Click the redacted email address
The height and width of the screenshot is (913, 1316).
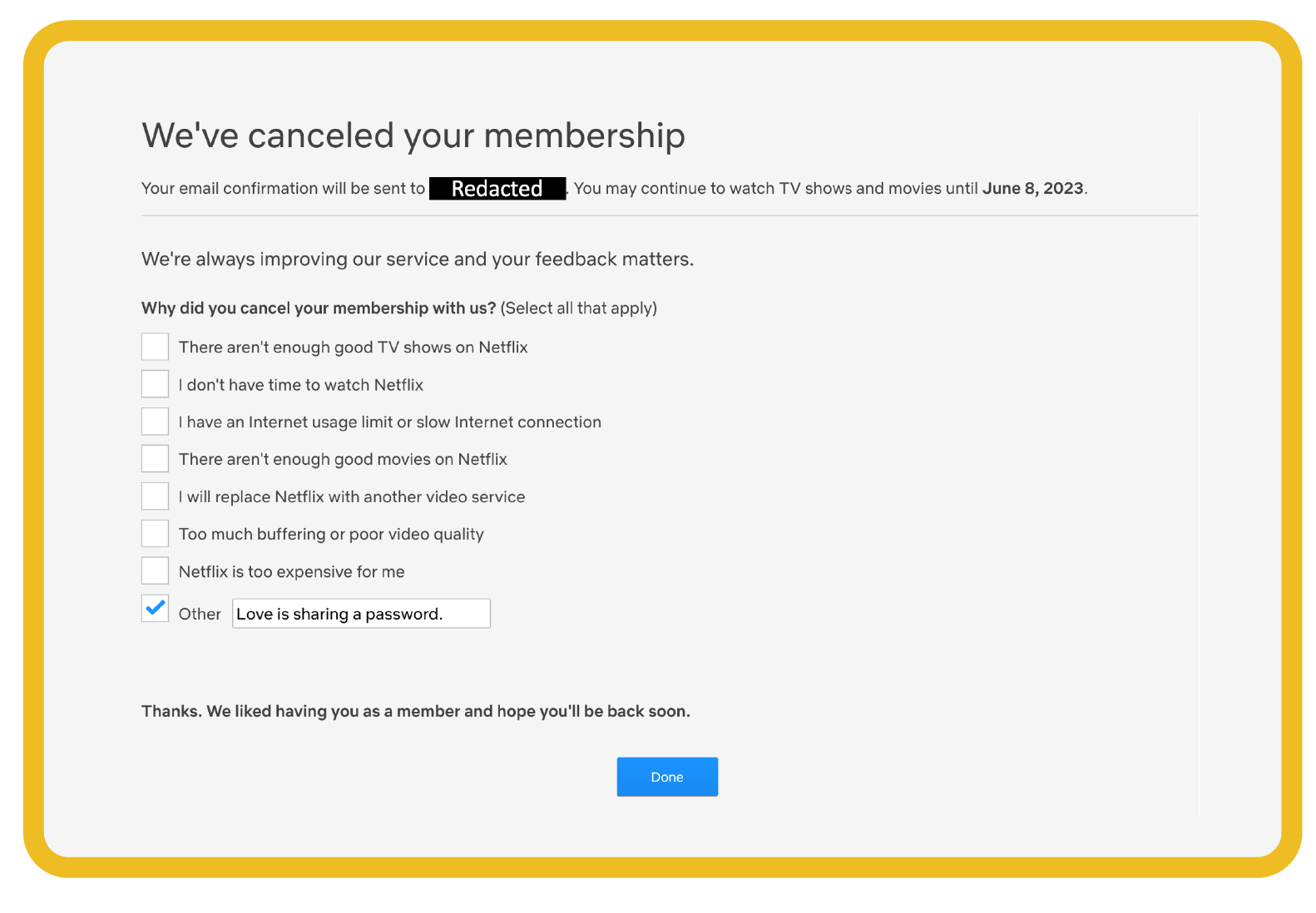497,188
